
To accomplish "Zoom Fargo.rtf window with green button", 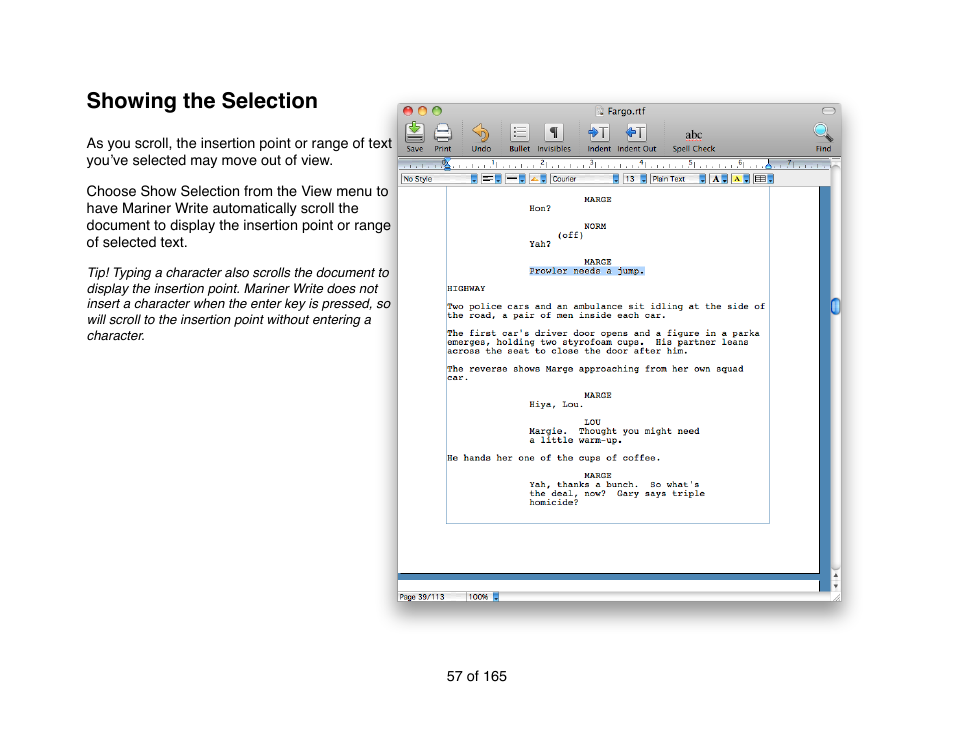I will [437, 111].
